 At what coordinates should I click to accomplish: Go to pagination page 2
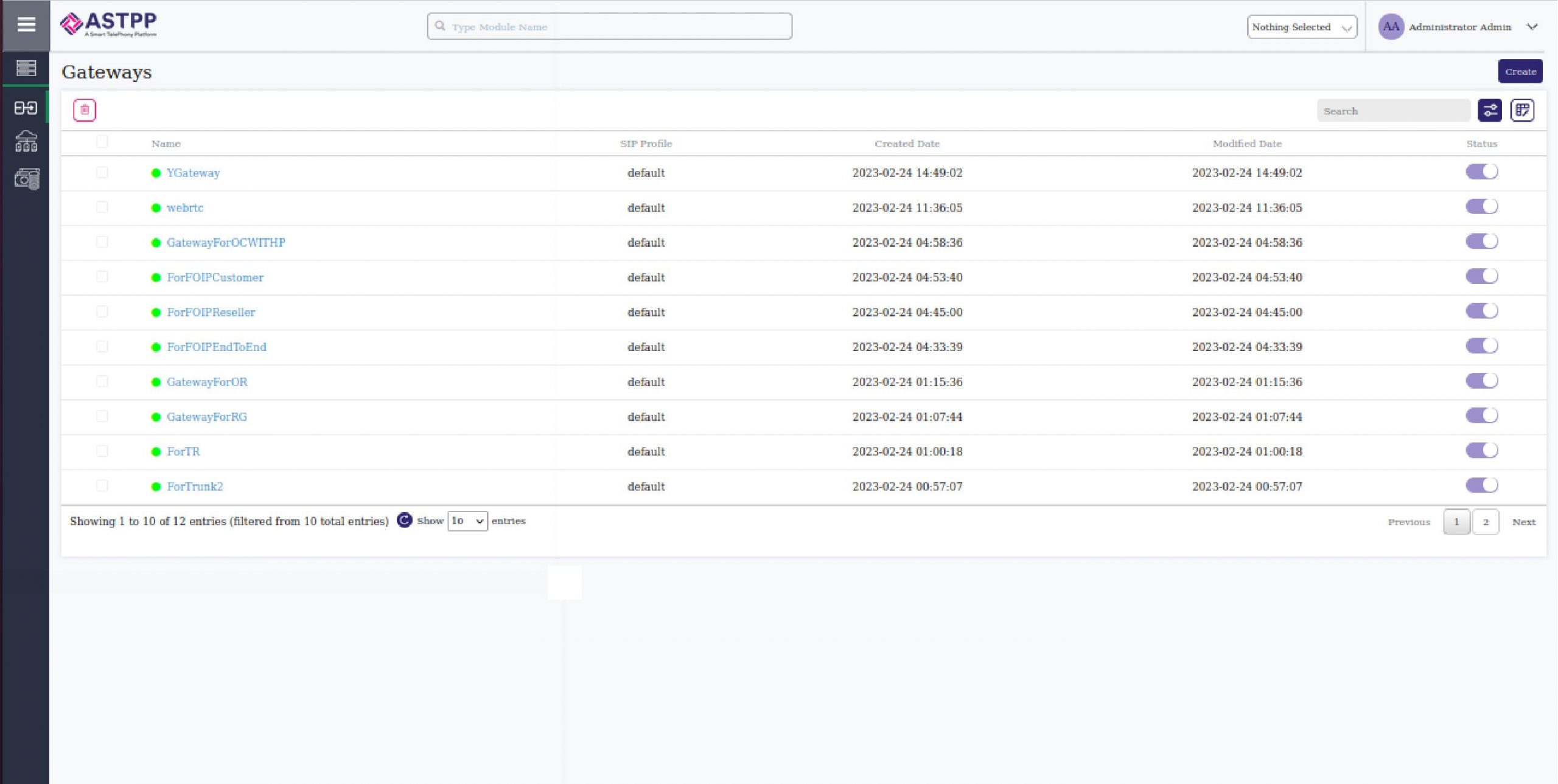coord(1486,522)
